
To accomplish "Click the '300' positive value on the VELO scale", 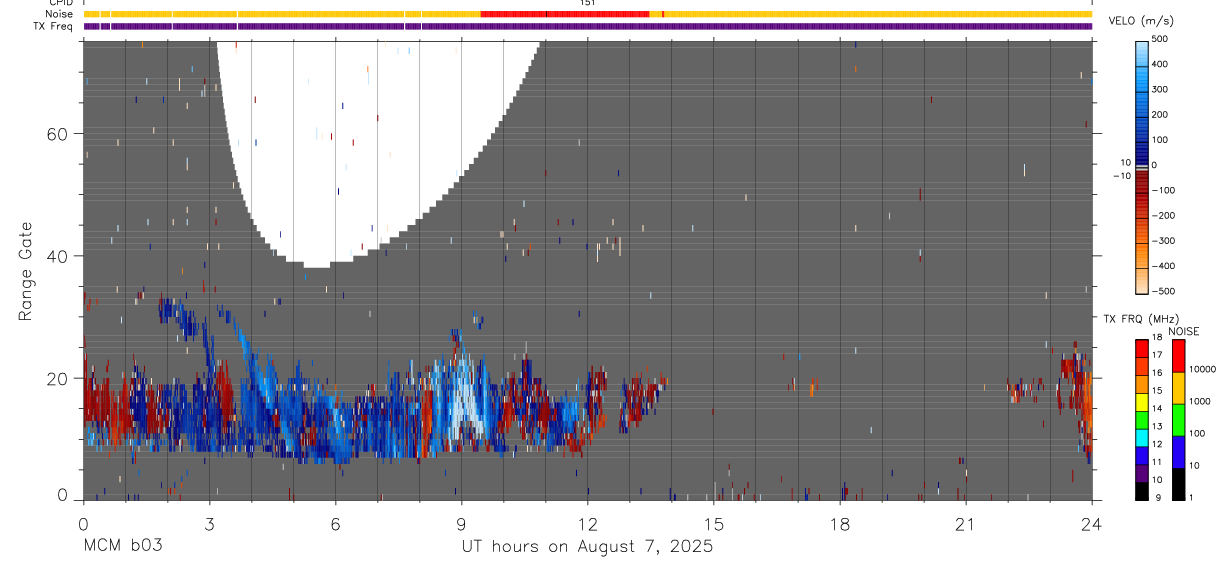I will tap(1162, 89).
